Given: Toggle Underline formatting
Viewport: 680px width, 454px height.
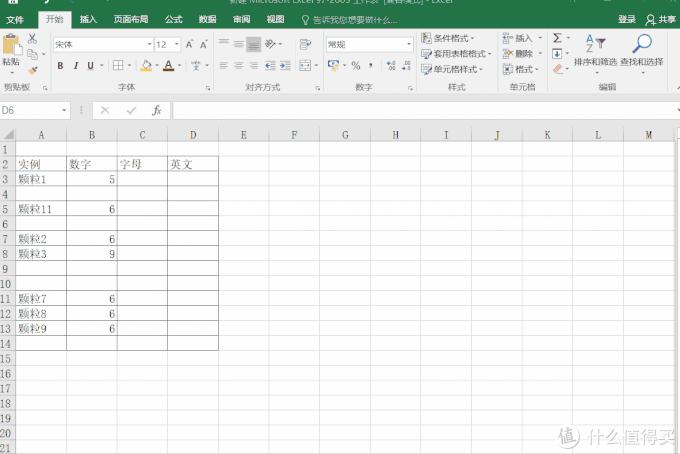Looking at the screenshot, I should pos(90,65).
